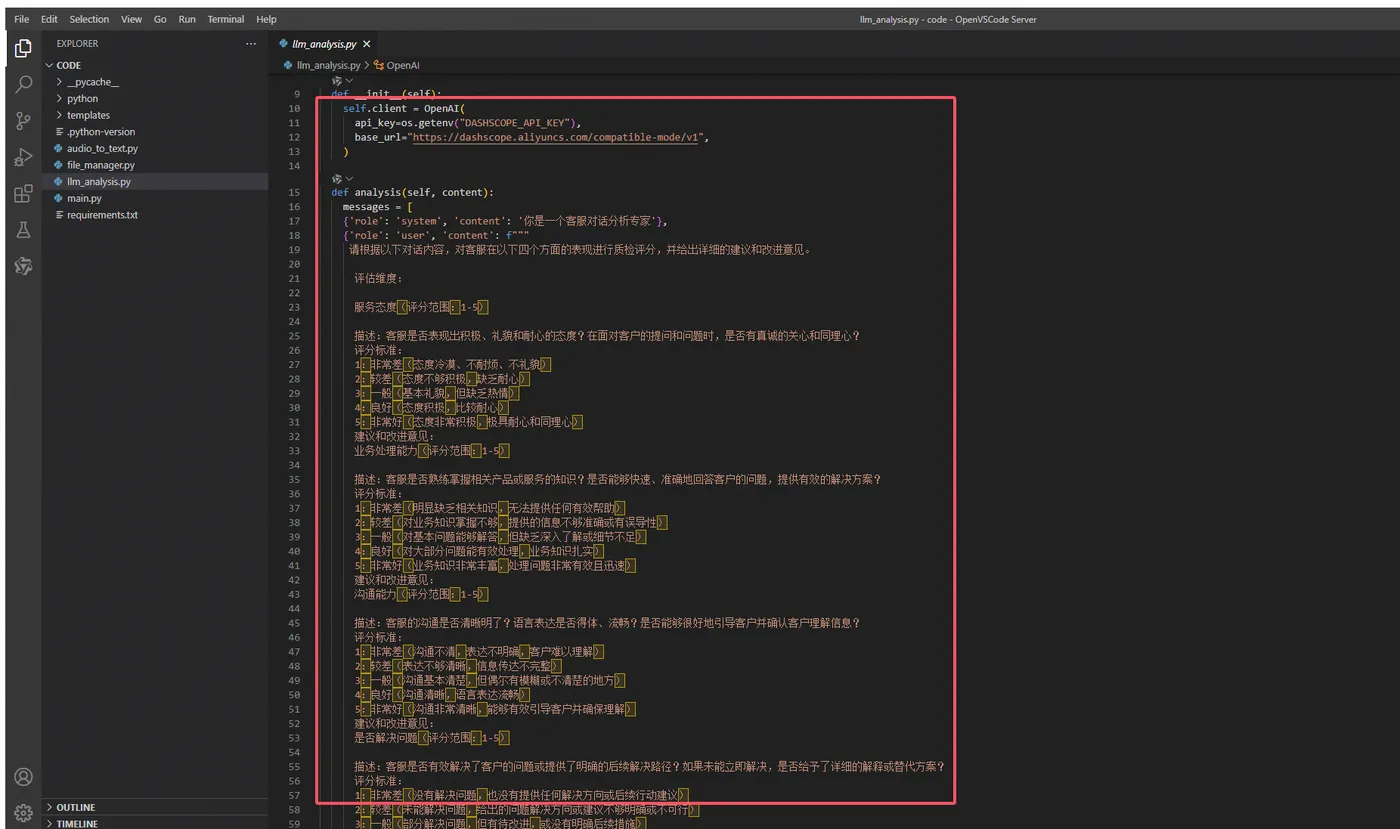
Task: Click line number 15 in the gutter
Action: tap(293, 192)
